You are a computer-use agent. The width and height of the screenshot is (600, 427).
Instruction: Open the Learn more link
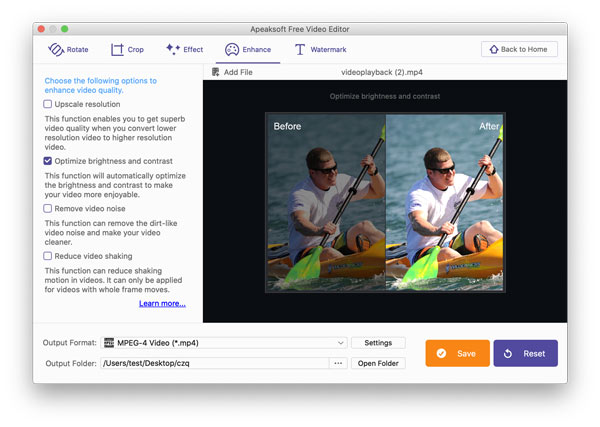[162, 303]
